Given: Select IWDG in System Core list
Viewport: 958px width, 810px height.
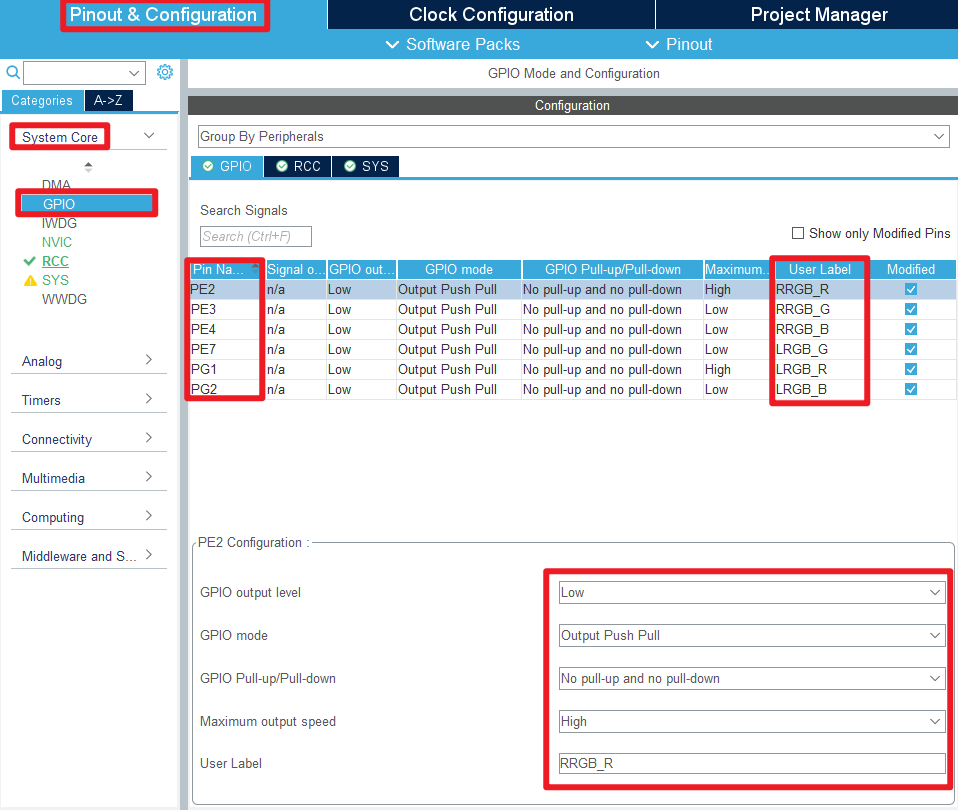Looking at the screenshot, I should [59, 224].
